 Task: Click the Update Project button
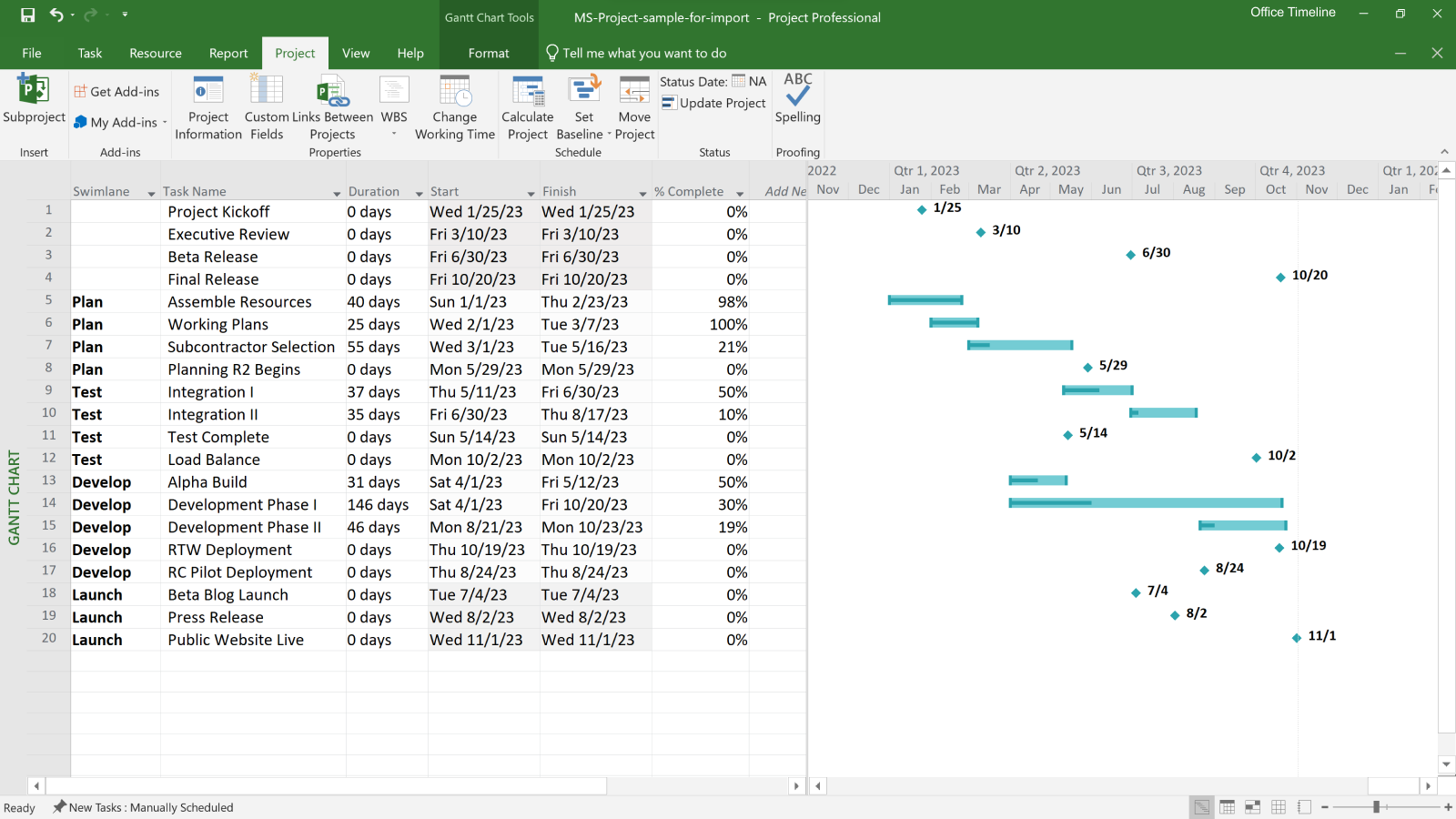(713, 103)
